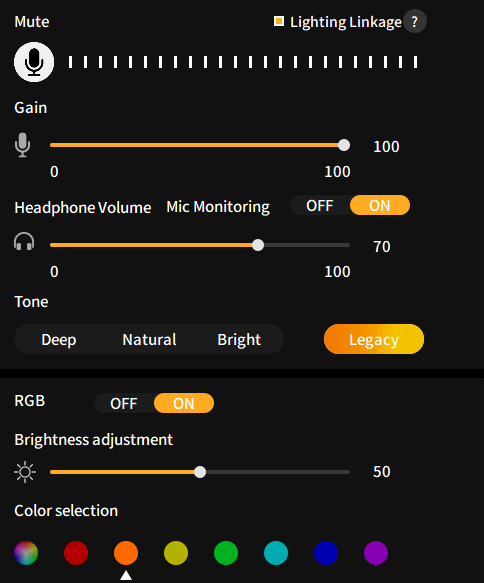Click the gain microphone icon
This screenshot has width=484, height=583.
click(x=23, y=145)
